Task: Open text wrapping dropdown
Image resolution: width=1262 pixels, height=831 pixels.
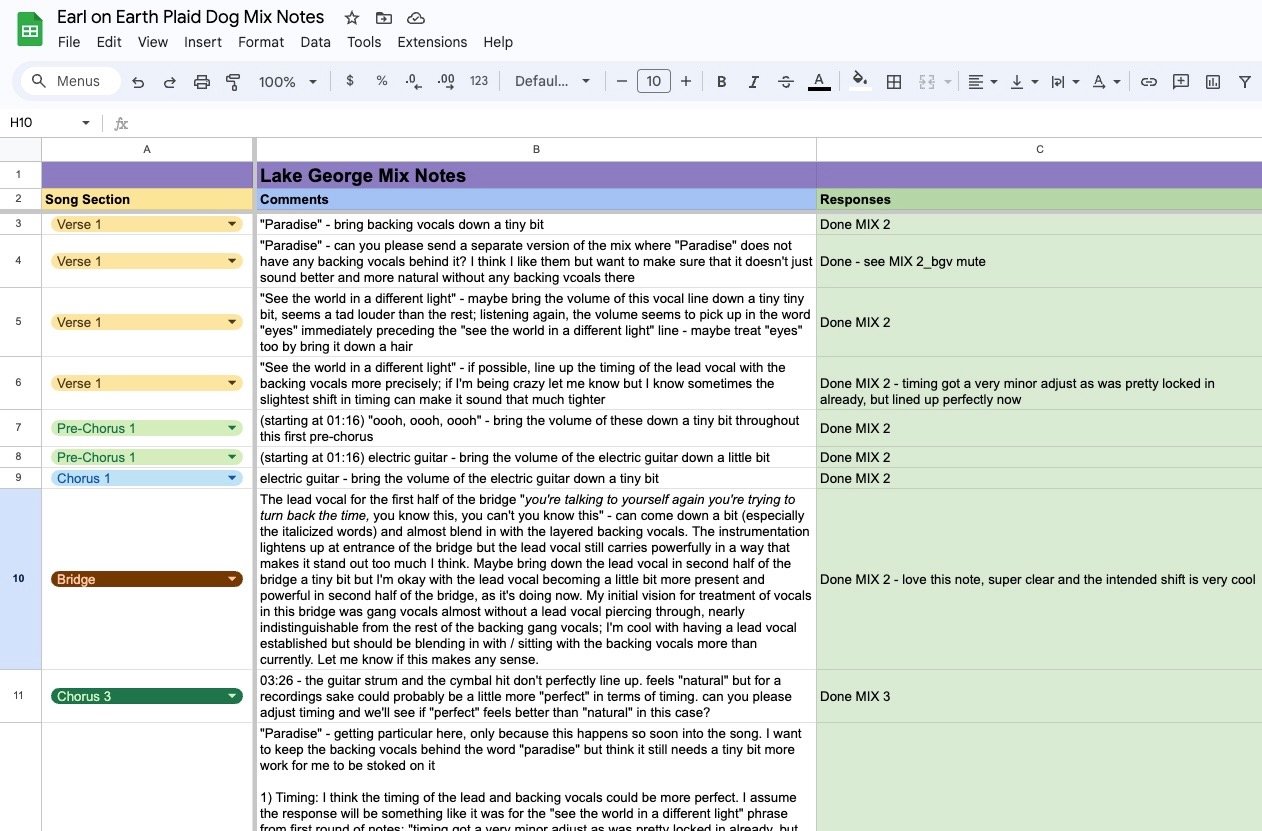Action: (1065, 82)
